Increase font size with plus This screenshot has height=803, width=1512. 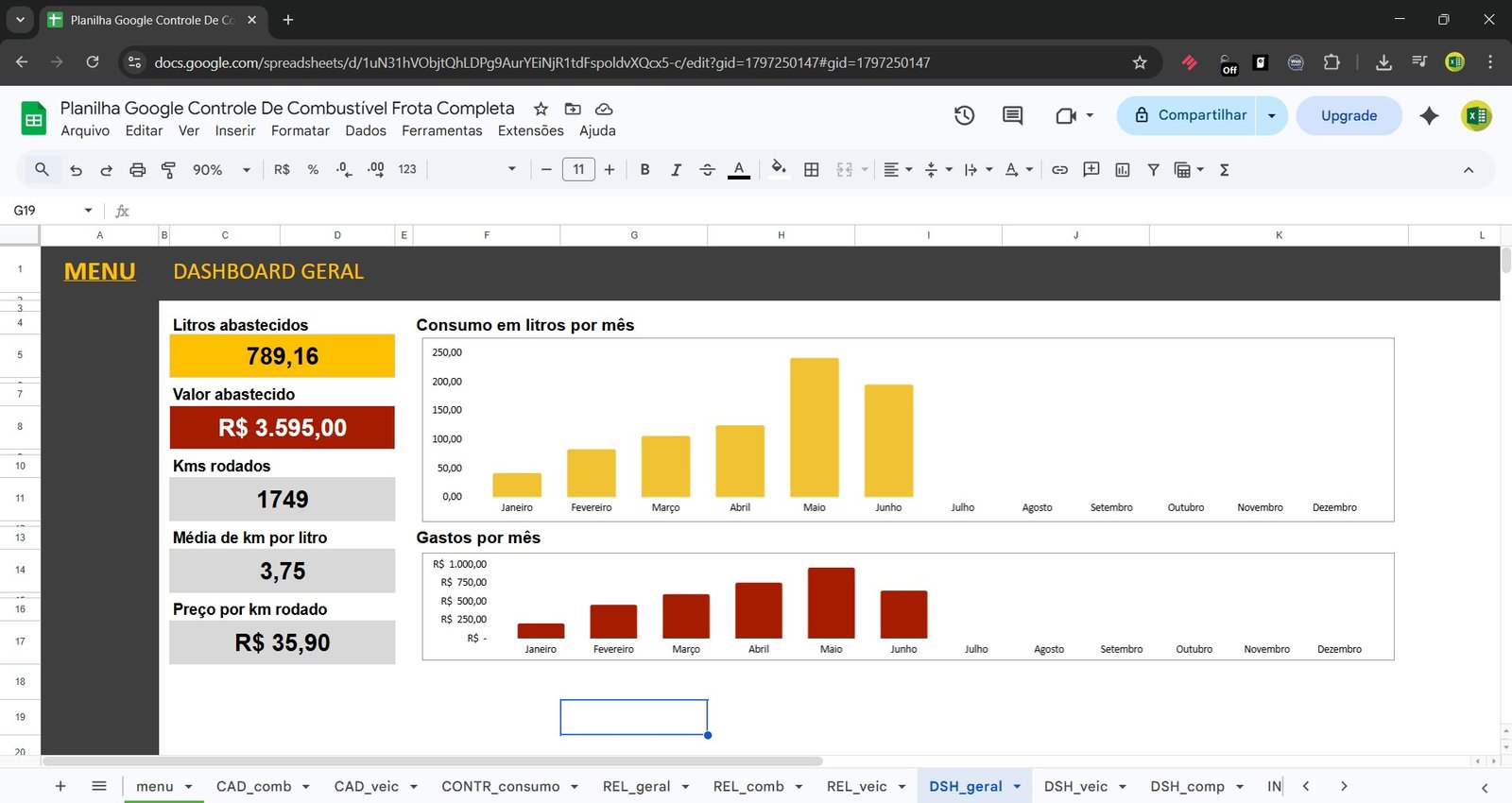tap(610, 170)
